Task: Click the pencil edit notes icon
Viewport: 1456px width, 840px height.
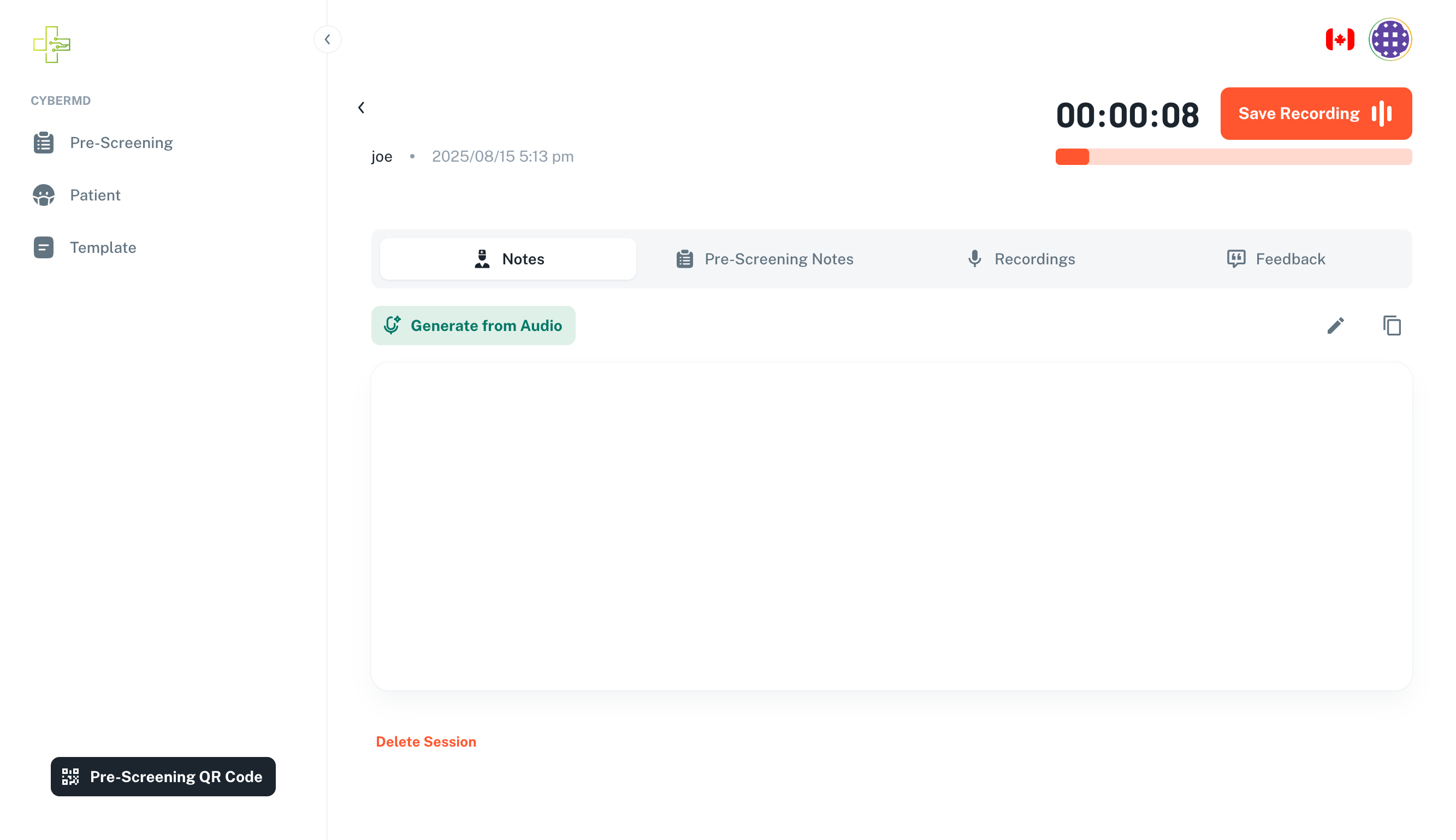Action: (1335, 326)
